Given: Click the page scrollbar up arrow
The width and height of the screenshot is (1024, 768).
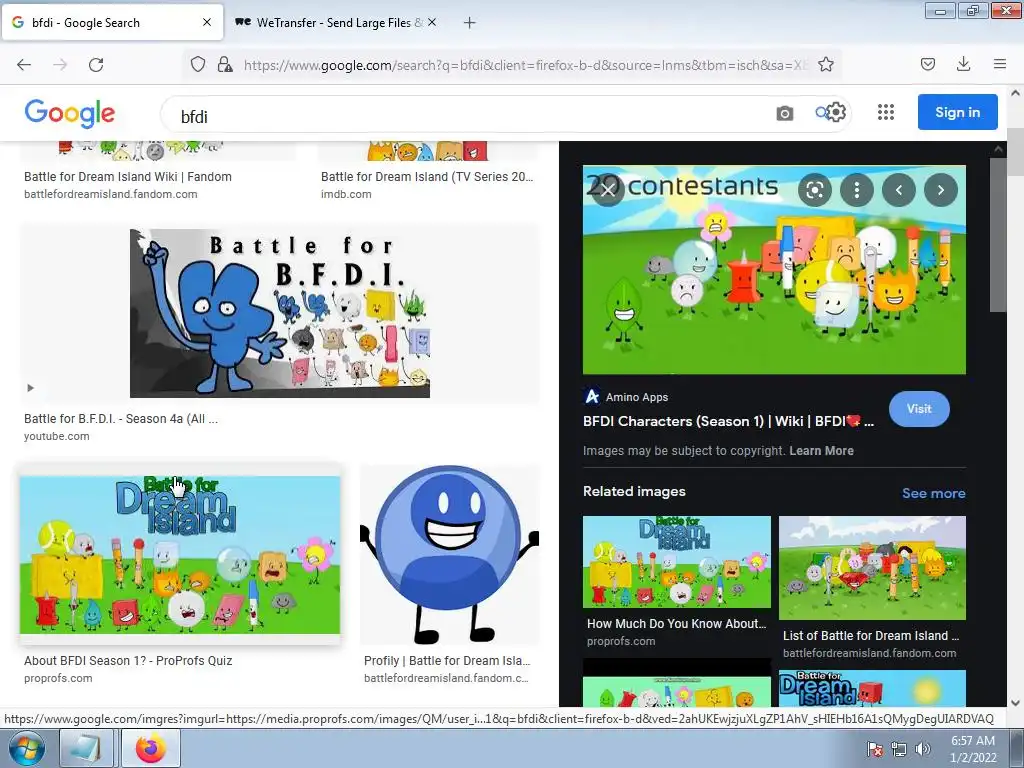Looking at the screenshot, I should point(1015,93).
